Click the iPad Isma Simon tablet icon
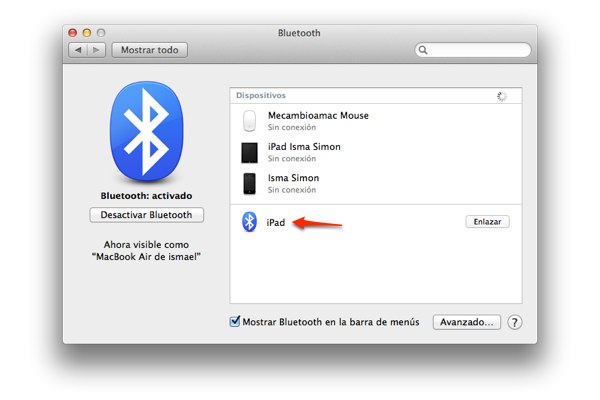 (249, 153)
